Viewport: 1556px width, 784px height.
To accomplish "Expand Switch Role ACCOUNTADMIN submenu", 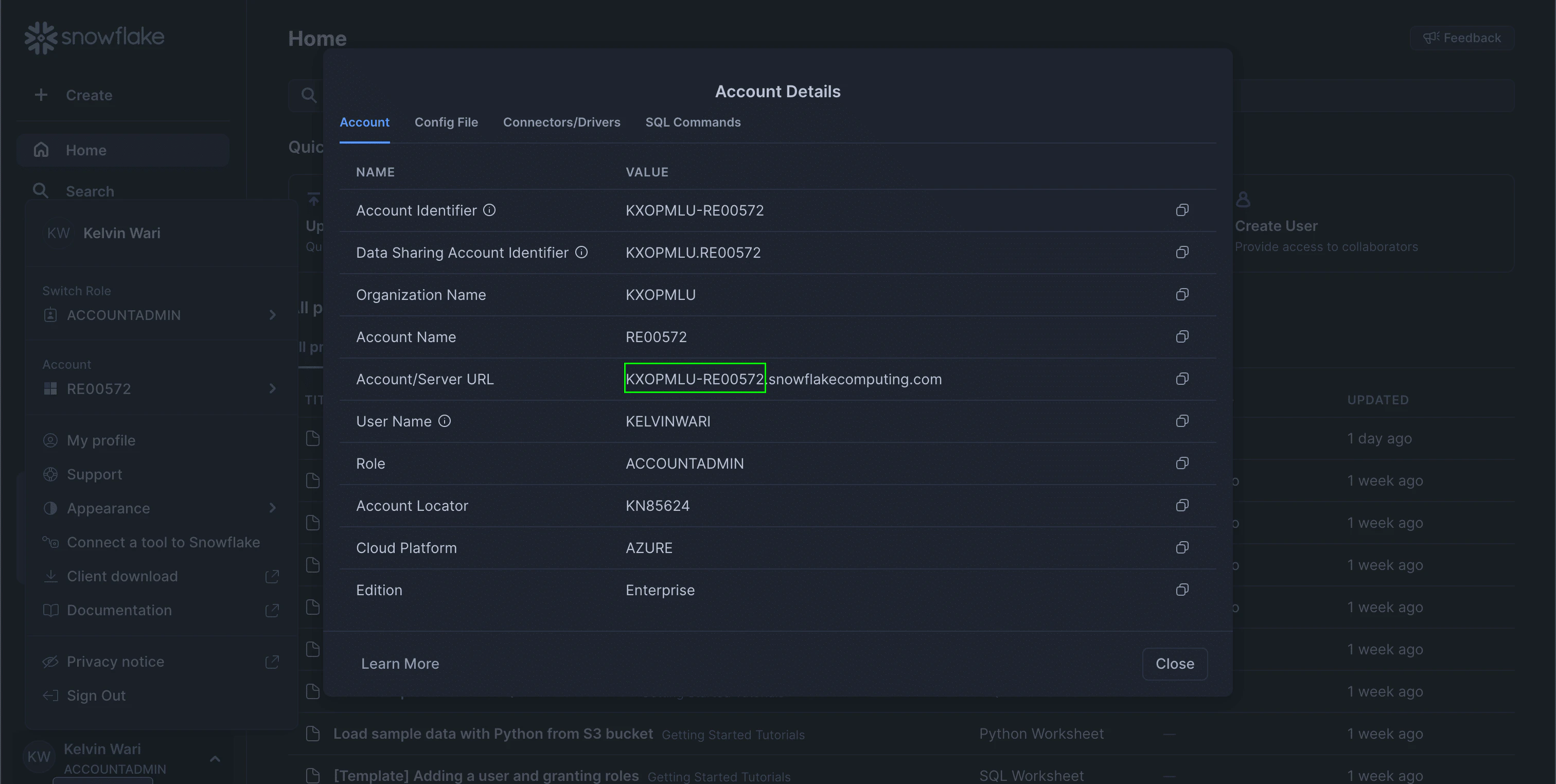I will tap(160, 315).
